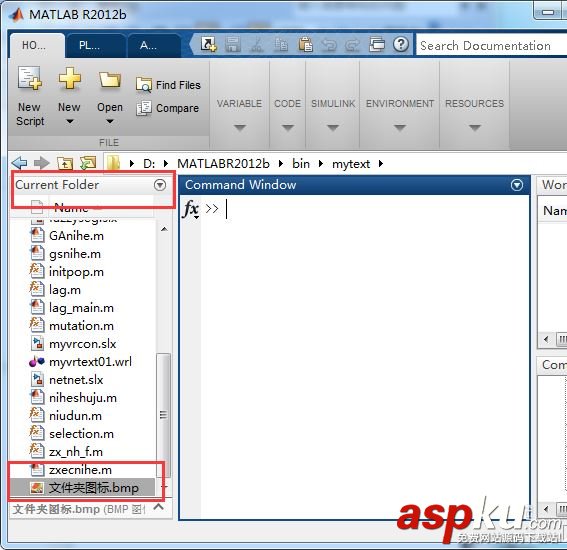
Task: Expand the VARIABLE section dropdown
Action: pos(240,128)
